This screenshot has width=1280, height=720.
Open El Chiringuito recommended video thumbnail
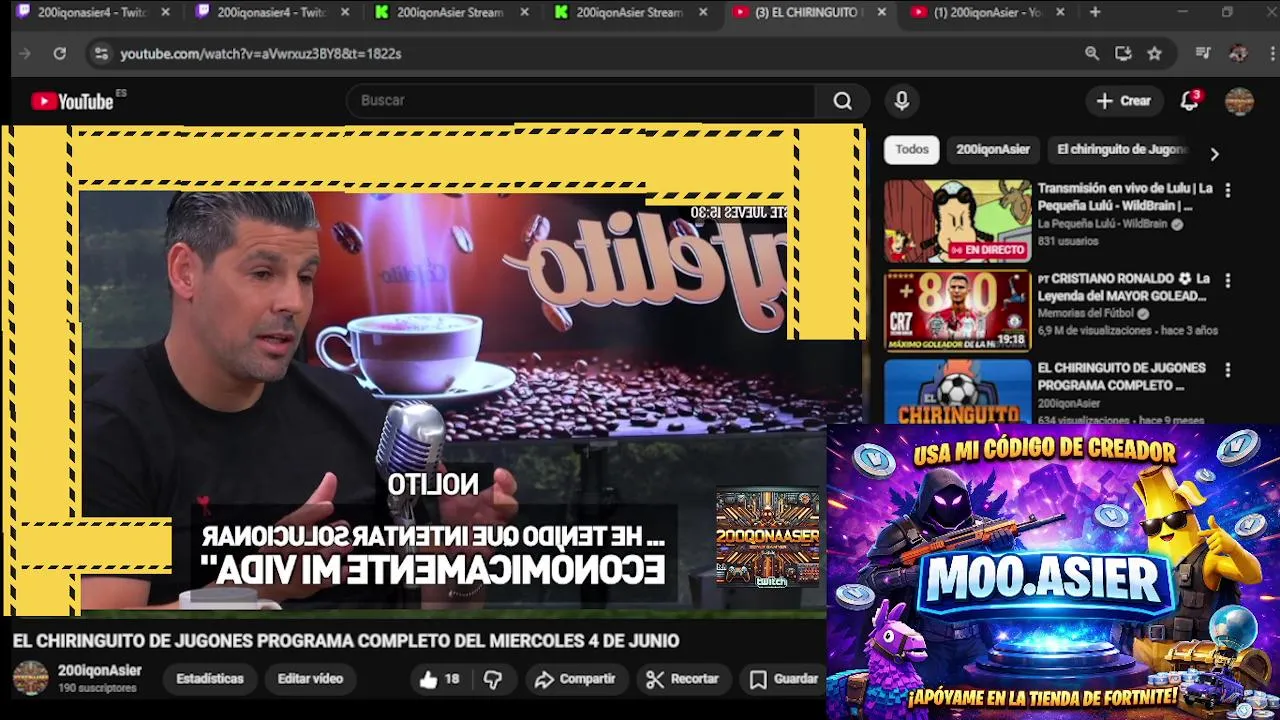[957, 392]
